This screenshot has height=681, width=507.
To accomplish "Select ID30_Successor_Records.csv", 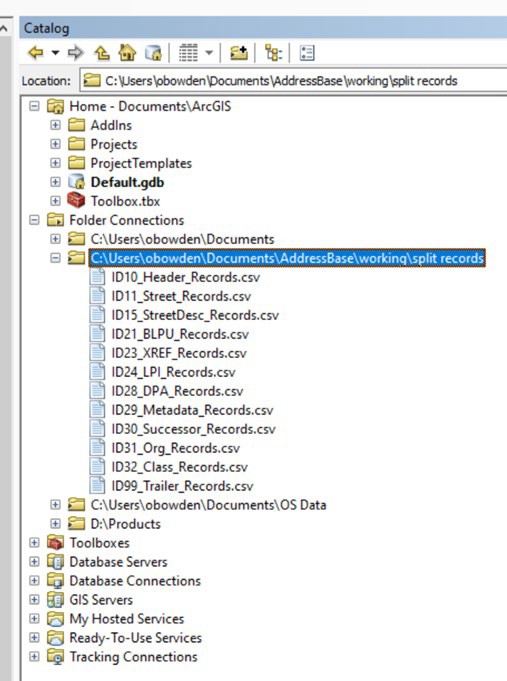I will coord(193,429).
